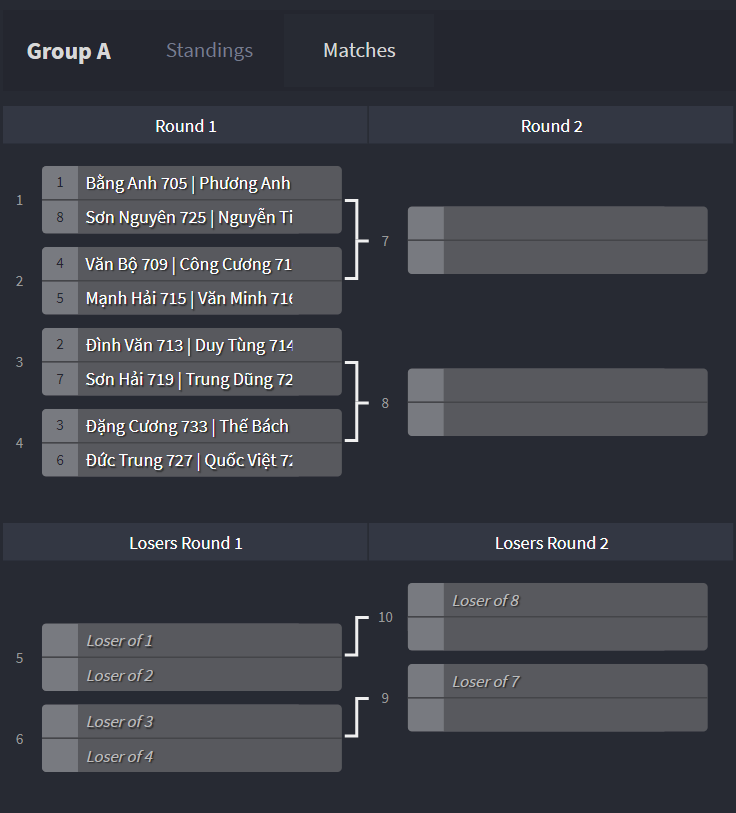The width and height of the screenshot is (736, 813).
Task: Select the Loser of 4 slot
Action: coord(191,755)
